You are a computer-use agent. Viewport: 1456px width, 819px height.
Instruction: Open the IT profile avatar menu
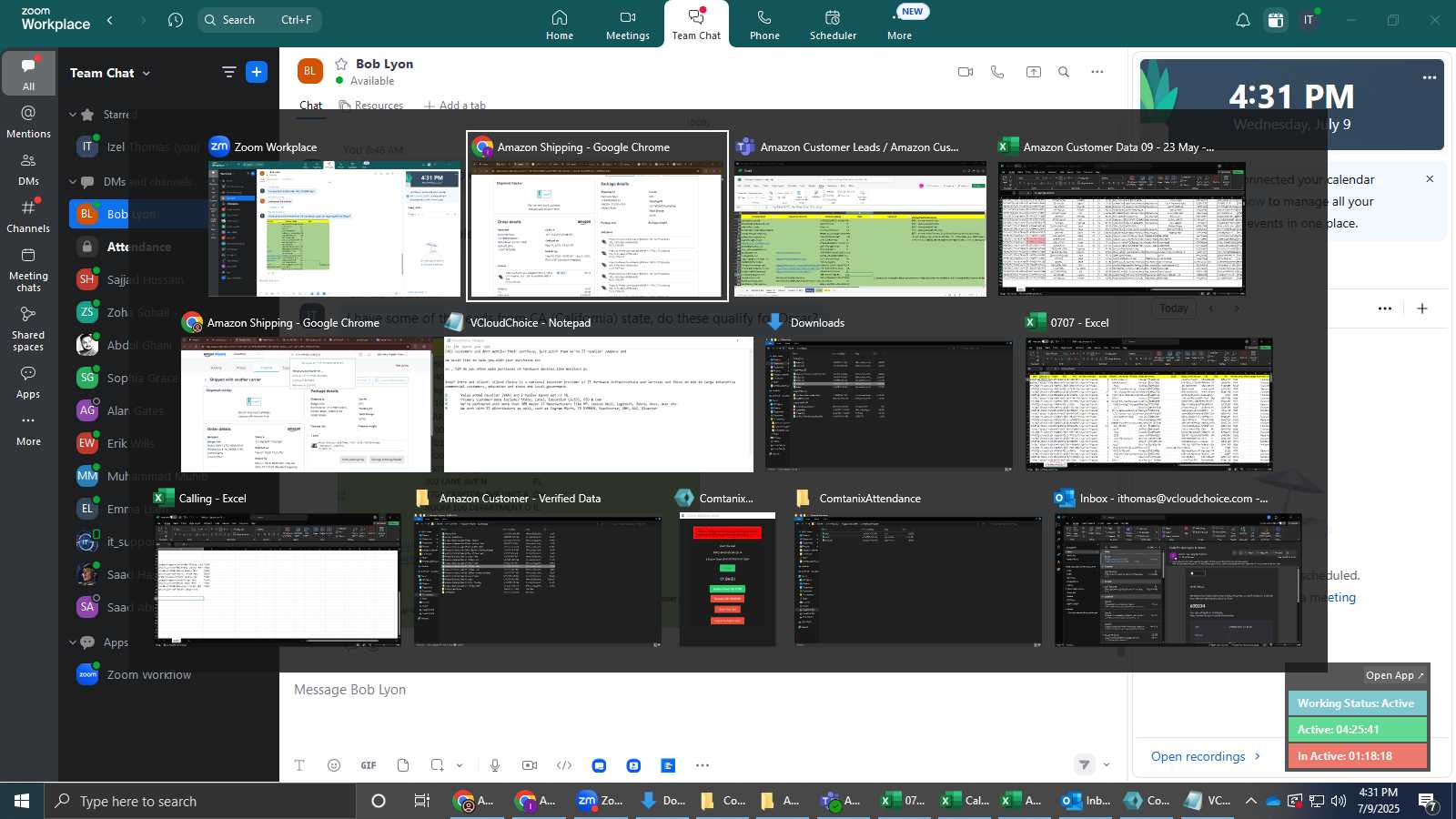1309,20
